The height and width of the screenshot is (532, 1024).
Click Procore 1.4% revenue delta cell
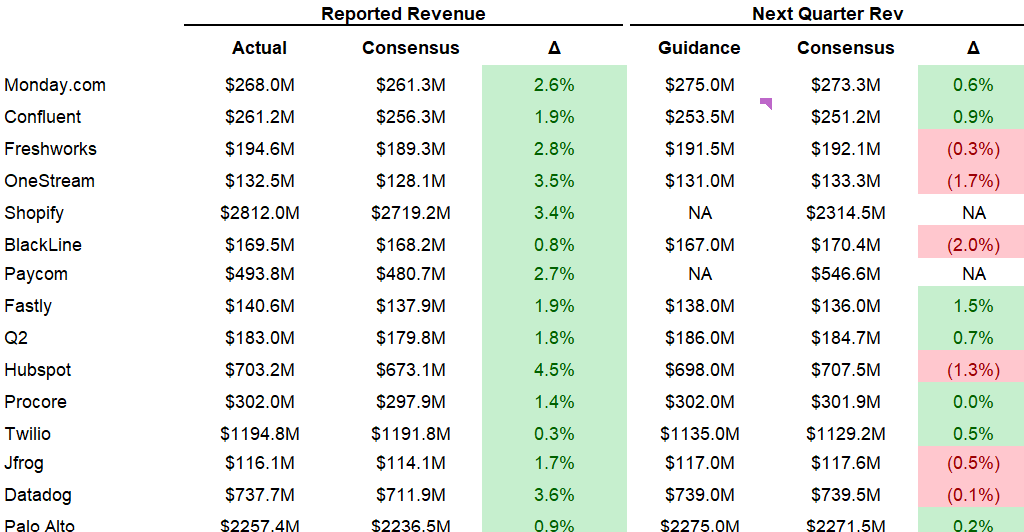click(554, 402)
